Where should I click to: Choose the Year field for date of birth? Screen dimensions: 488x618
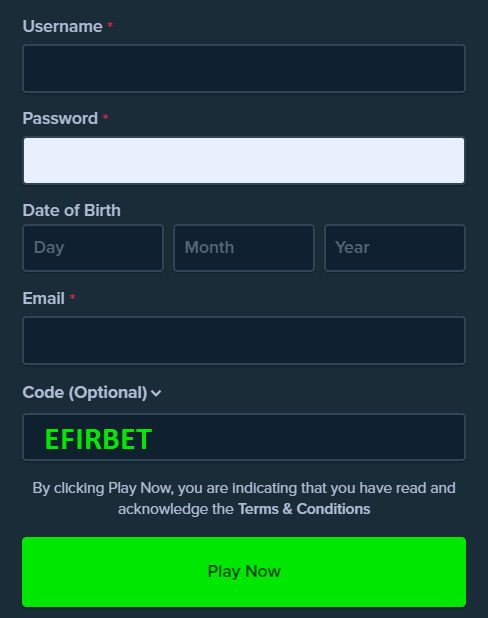coord(395,248)
